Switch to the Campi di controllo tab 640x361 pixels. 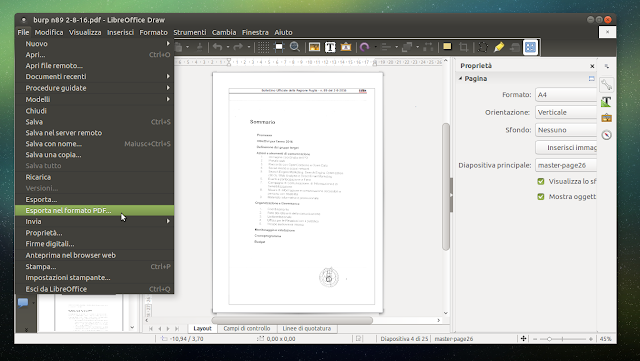(247, 328)
